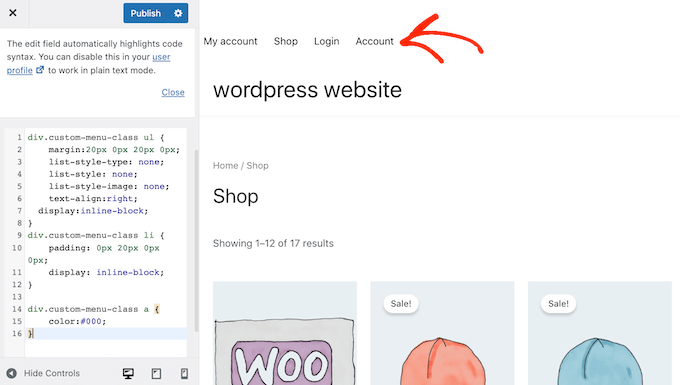Open the Login menu item
This screenshot has width=680, height=385.
(x=327, y=41)
